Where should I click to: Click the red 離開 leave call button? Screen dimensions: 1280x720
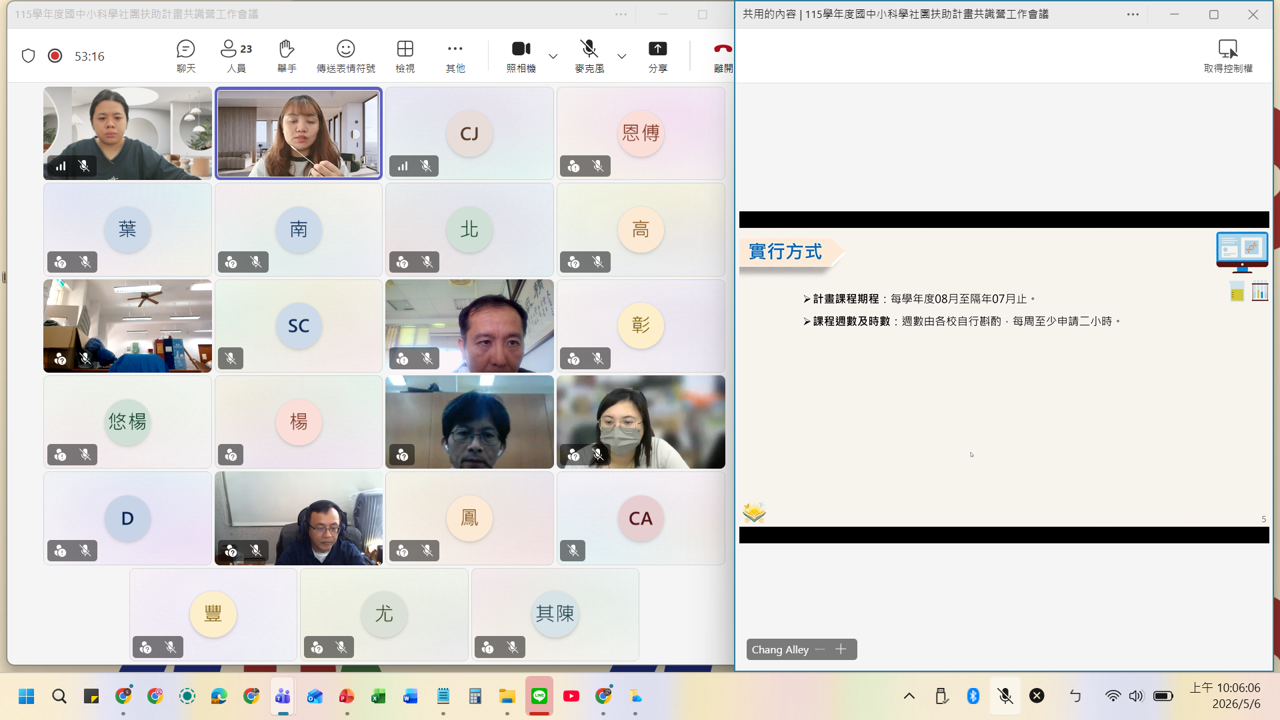click(x=722, y=56)
